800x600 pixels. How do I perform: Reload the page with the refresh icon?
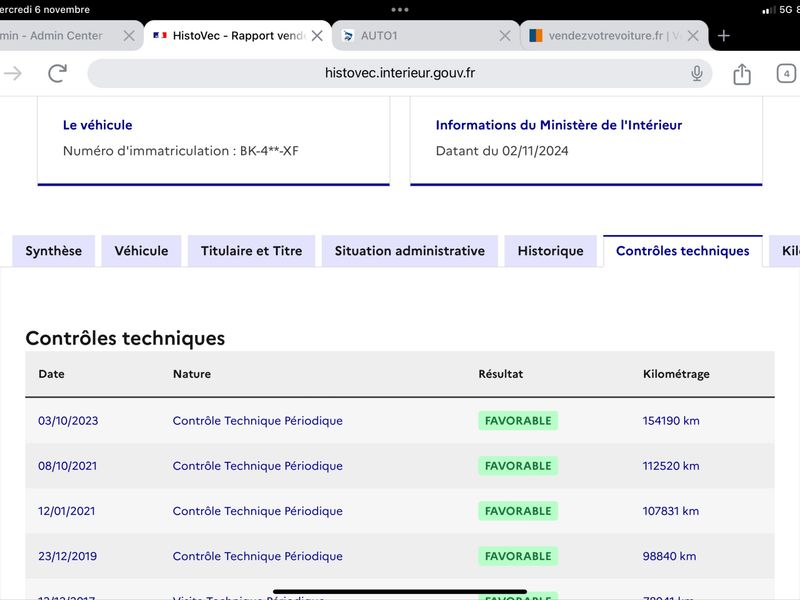pos(58,73)
